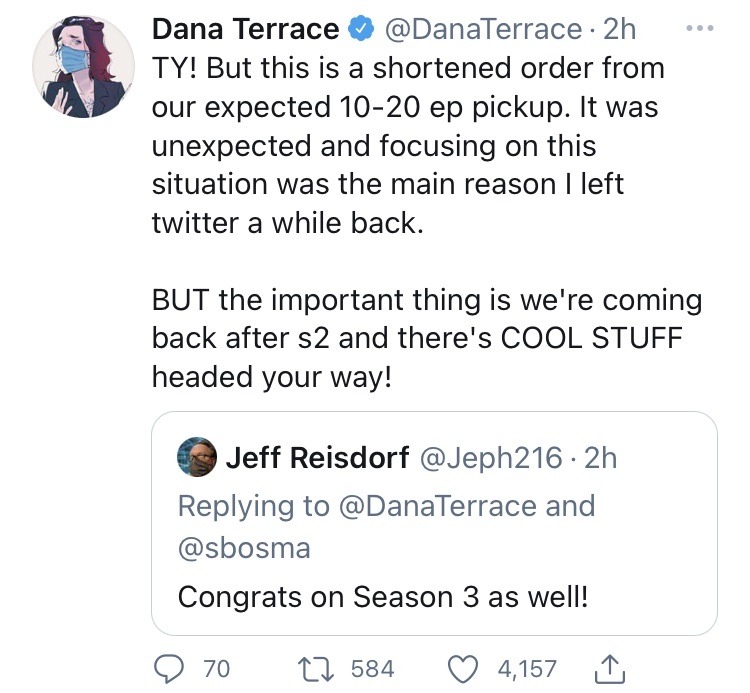750x693 pixels.
Task: Go to the Dana Terrace display name
Action: 245,30
